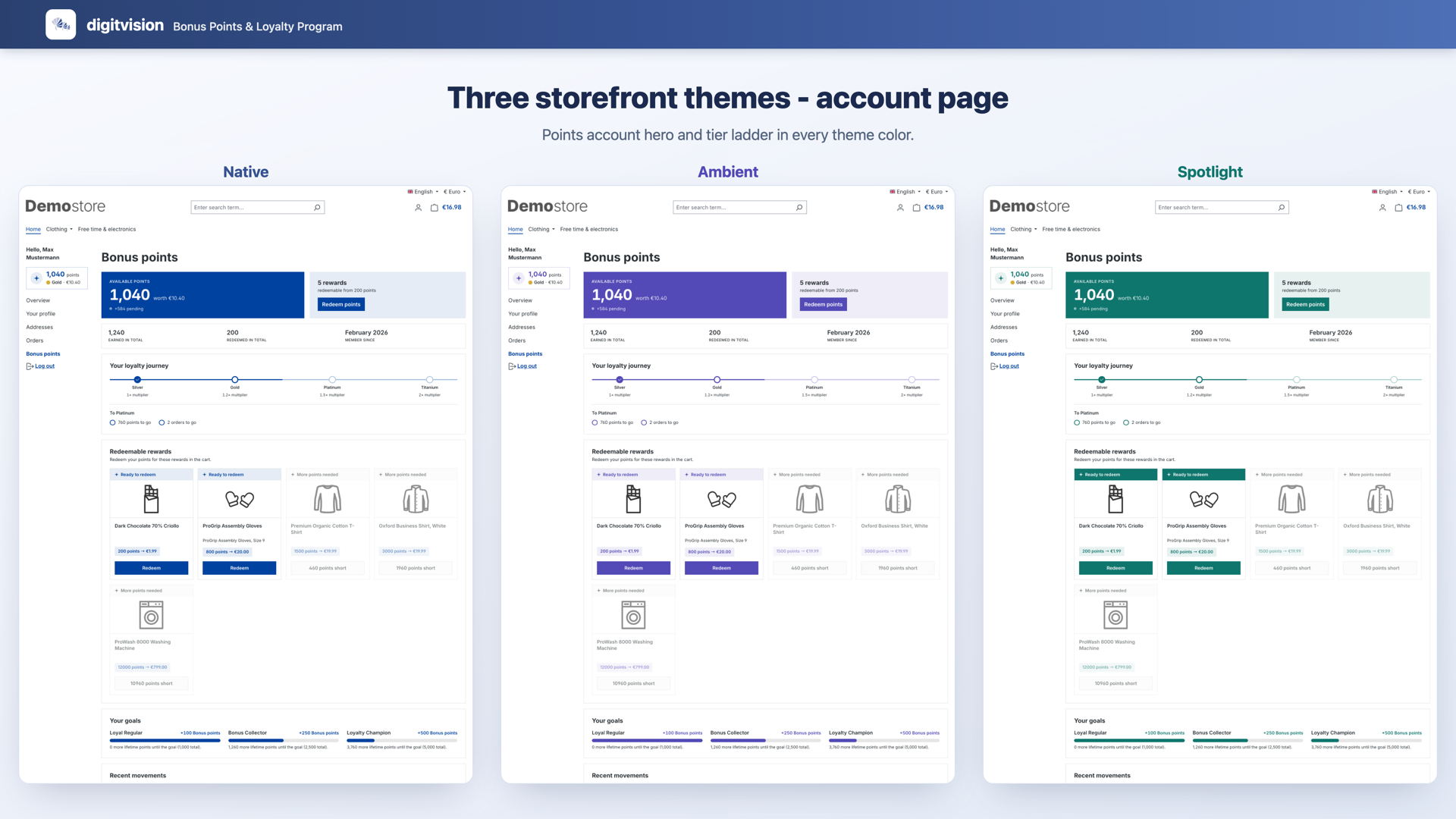The image size is (1456, 819).
Task: Open Bonus points sidebar item in Ambient
Action: (525, 354)
